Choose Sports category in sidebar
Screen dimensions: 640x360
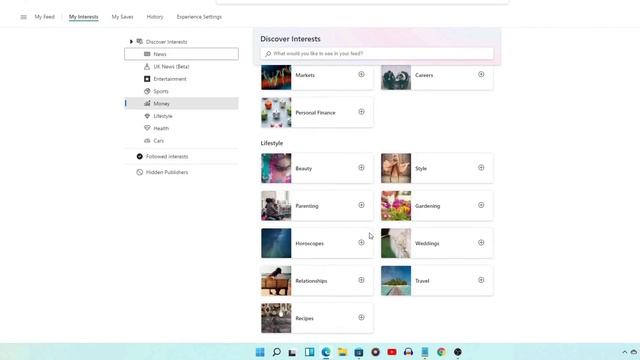[181, 91]
